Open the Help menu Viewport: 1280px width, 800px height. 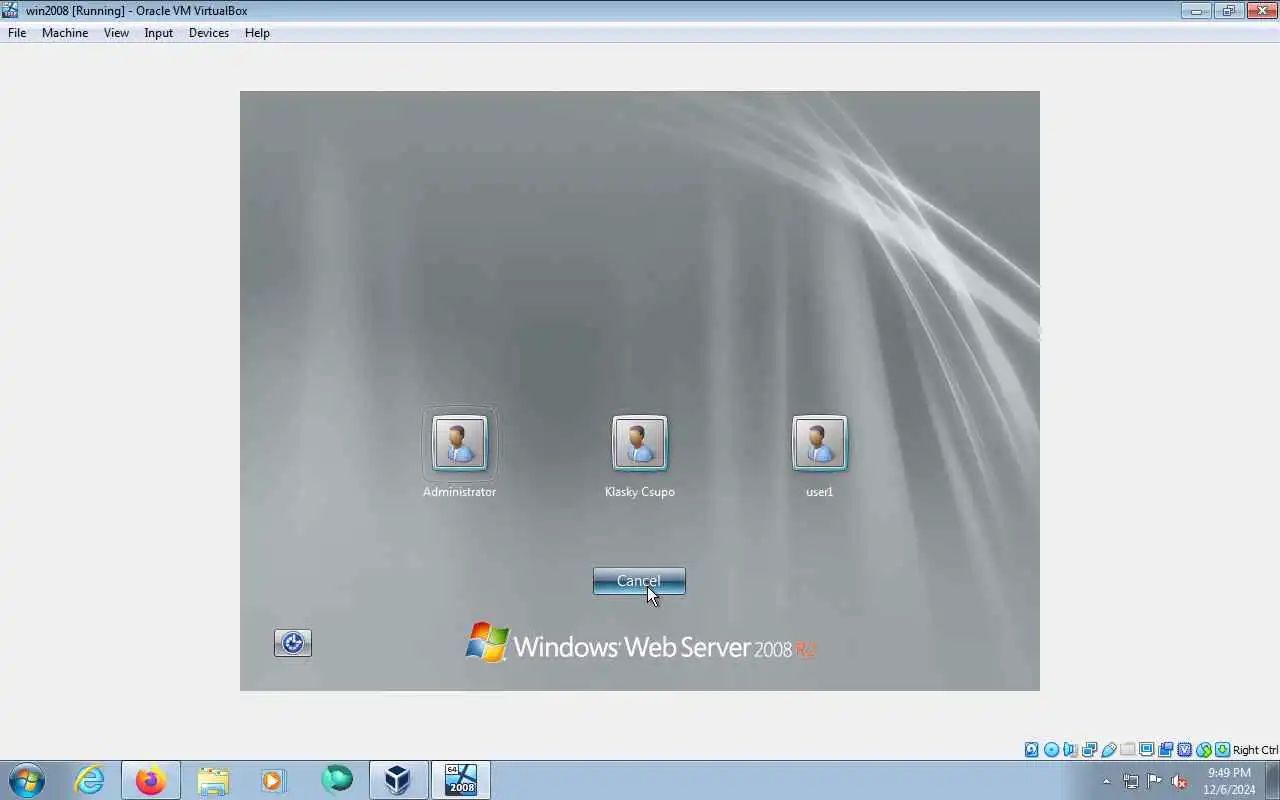coord(257,33)
